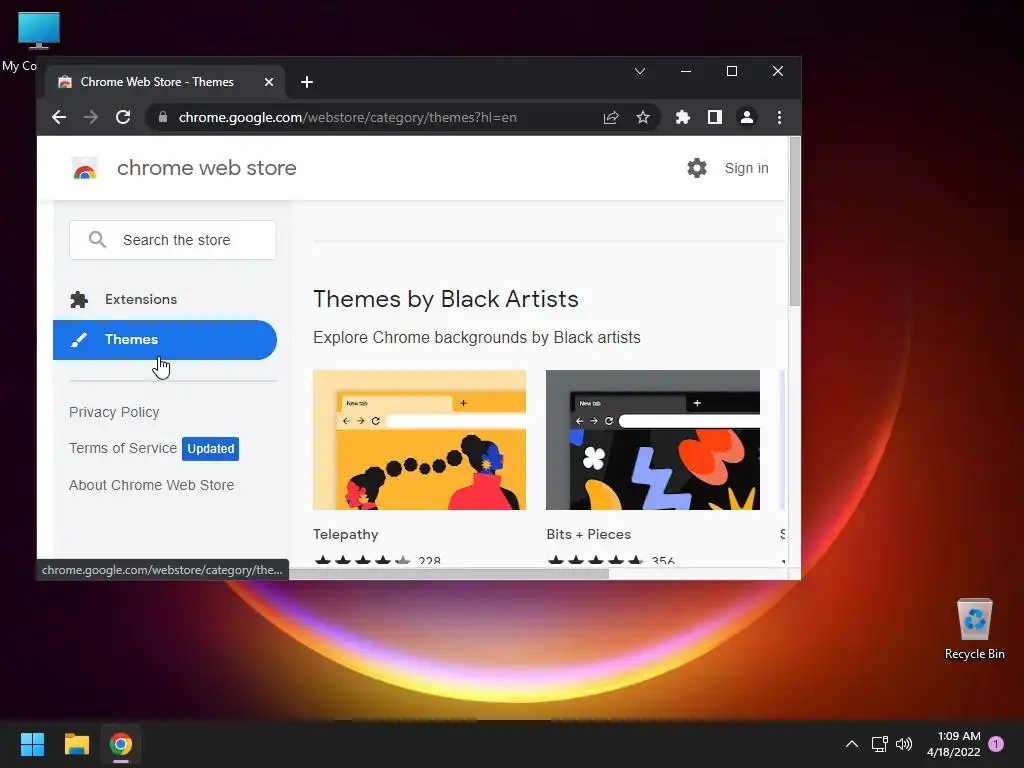Click the horizontal page scrollbar
The width and height of the screenshot is (1024, 768).
449,573
